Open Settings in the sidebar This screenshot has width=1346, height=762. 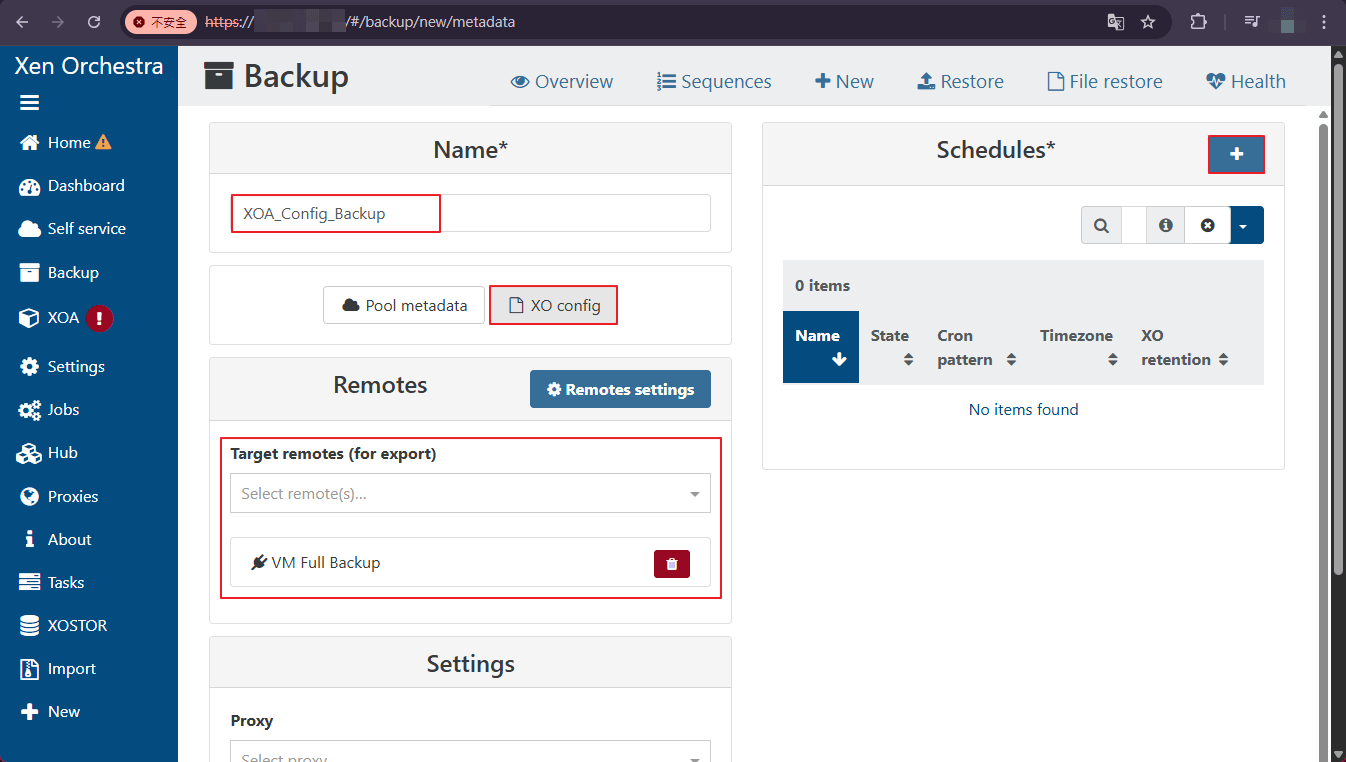pyautogui.click(x=62, y=366)
